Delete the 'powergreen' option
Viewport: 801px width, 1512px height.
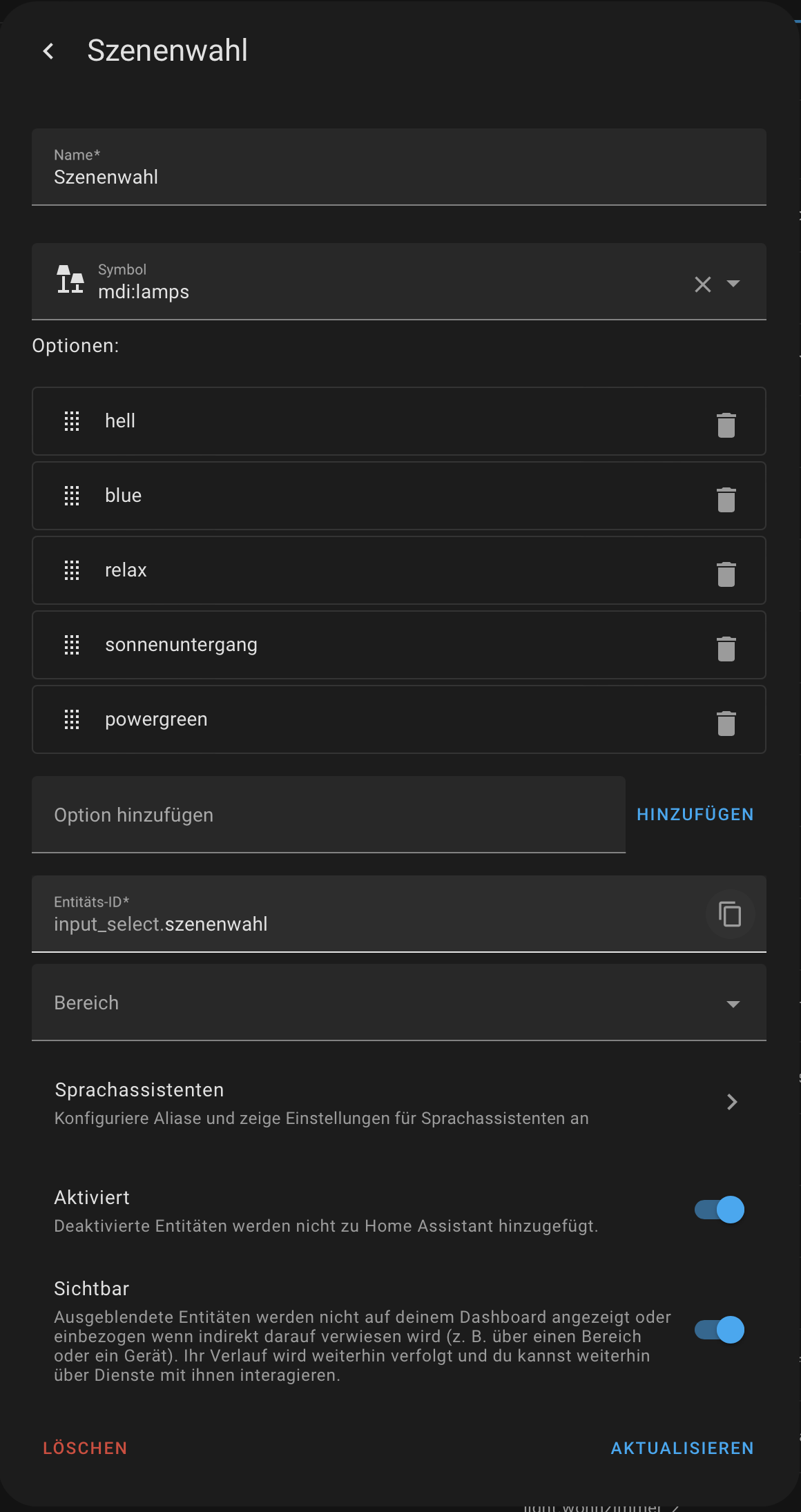pyautogui.click(x=726, y=723)
